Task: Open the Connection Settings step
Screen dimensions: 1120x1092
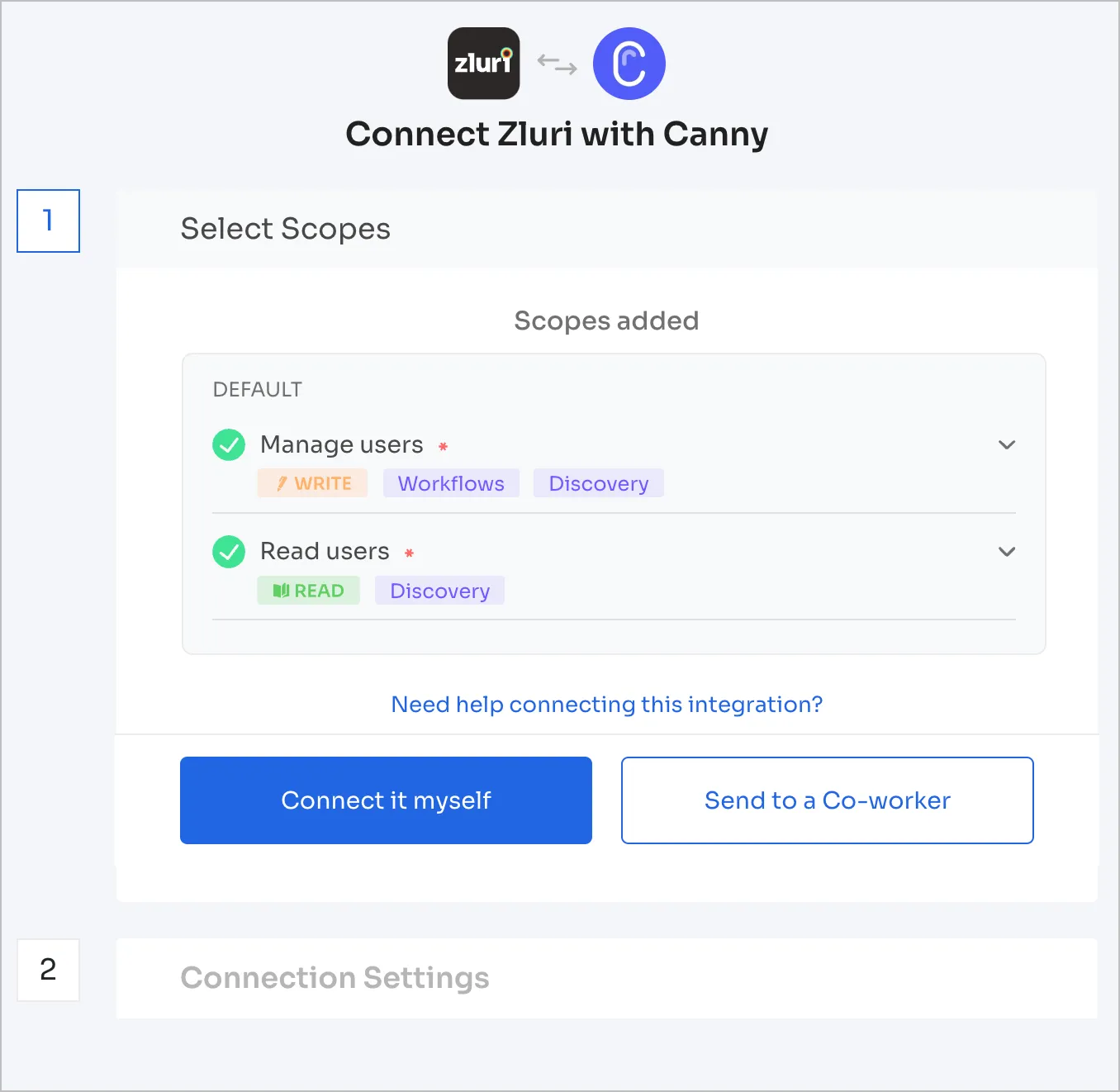Action: (x=607, y=978)
